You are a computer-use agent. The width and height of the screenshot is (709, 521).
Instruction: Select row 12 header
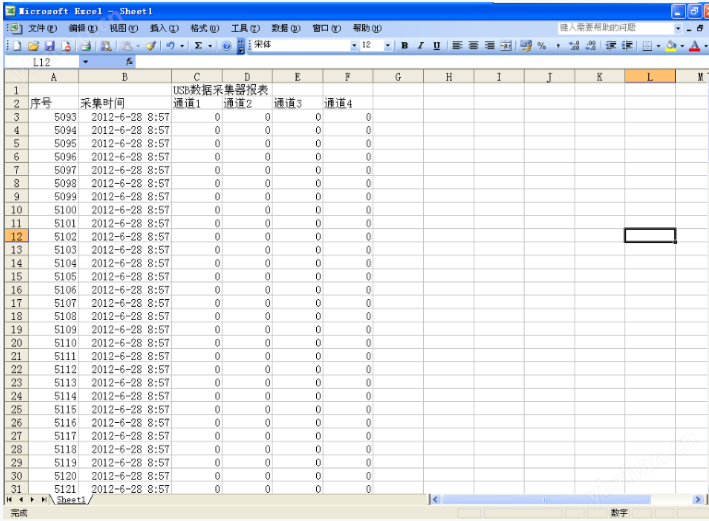pos(16,236)
